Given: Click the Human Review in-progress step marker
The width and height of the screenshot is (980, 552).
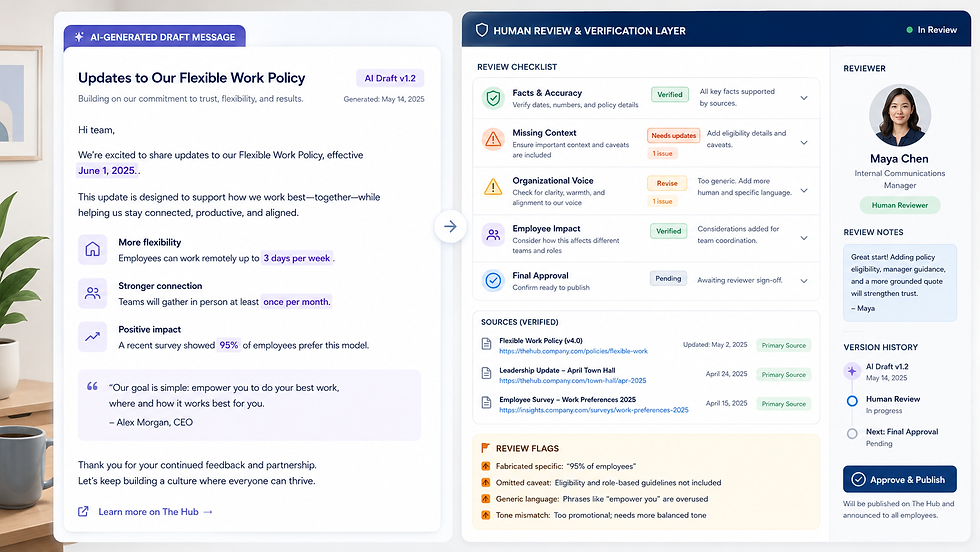Looking at the screenshot, I should (852, 401).
